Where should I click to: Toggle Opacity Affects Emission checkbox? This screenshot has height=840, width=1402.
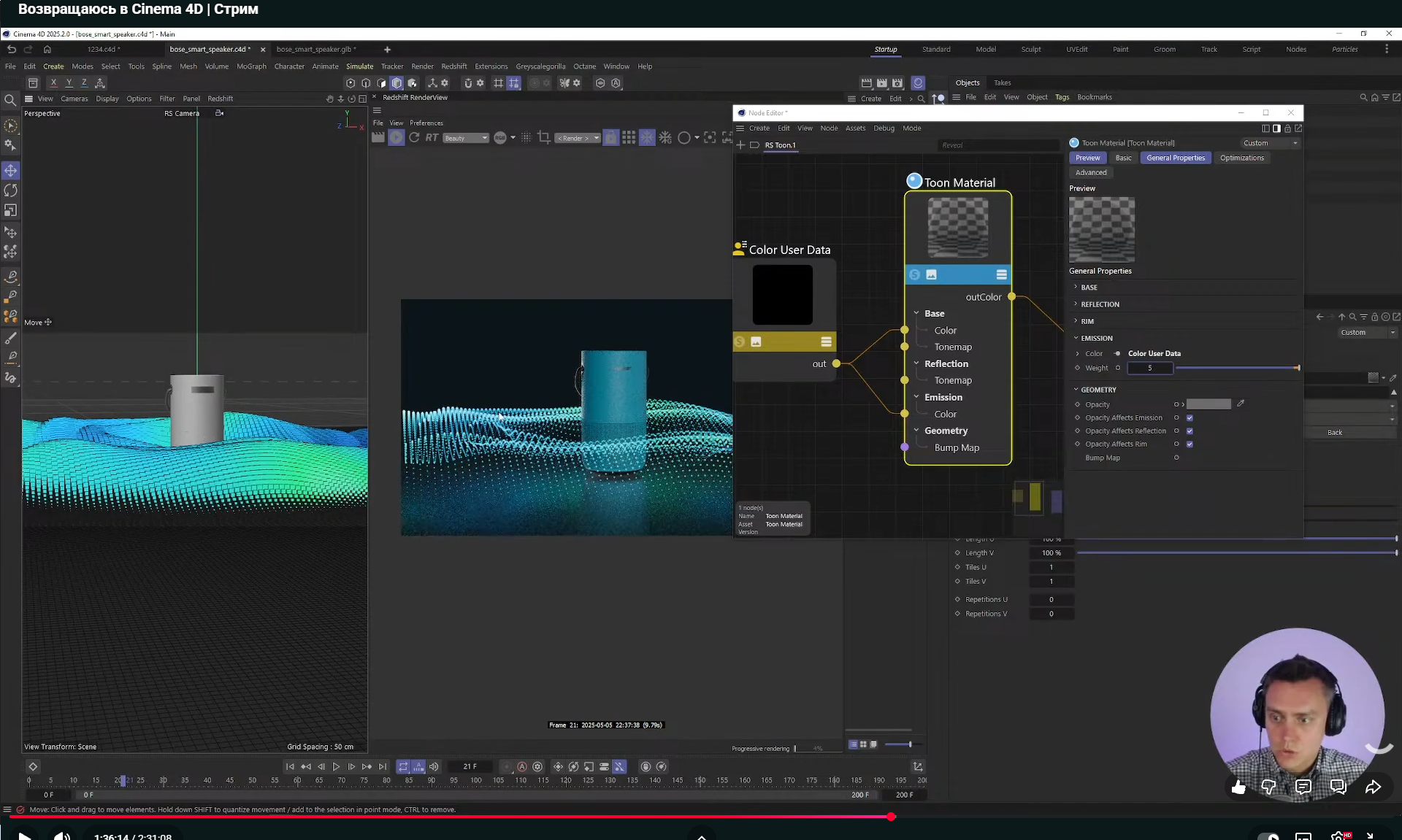[1190, 418]
